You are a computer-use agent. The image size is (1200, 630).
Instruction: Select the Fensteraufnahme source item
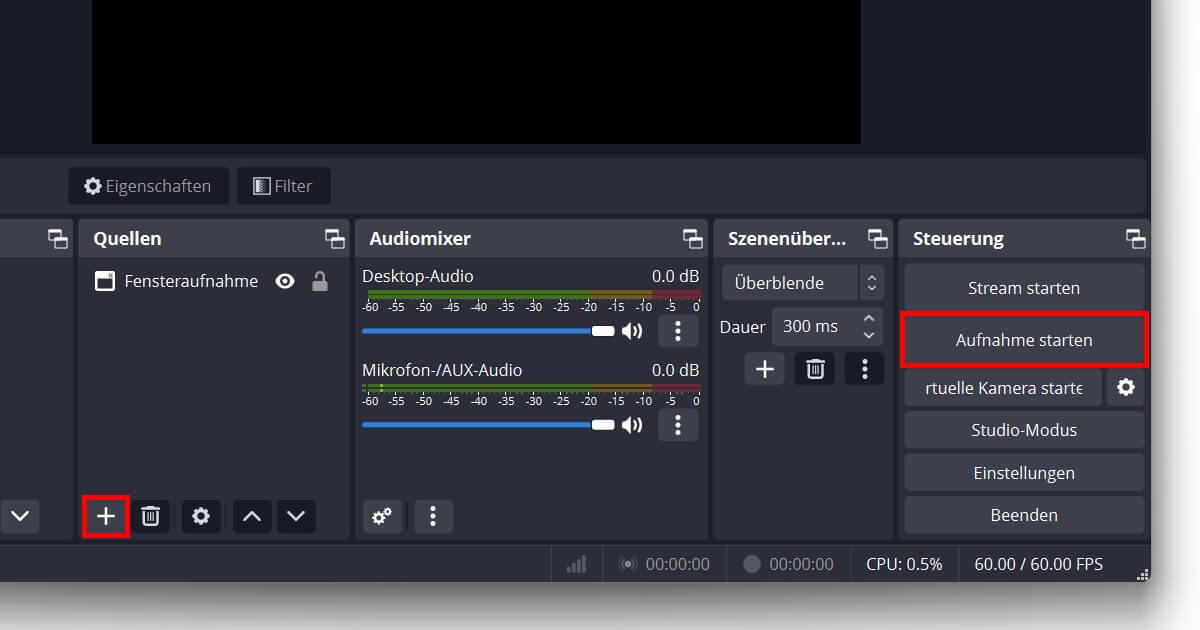190,282
